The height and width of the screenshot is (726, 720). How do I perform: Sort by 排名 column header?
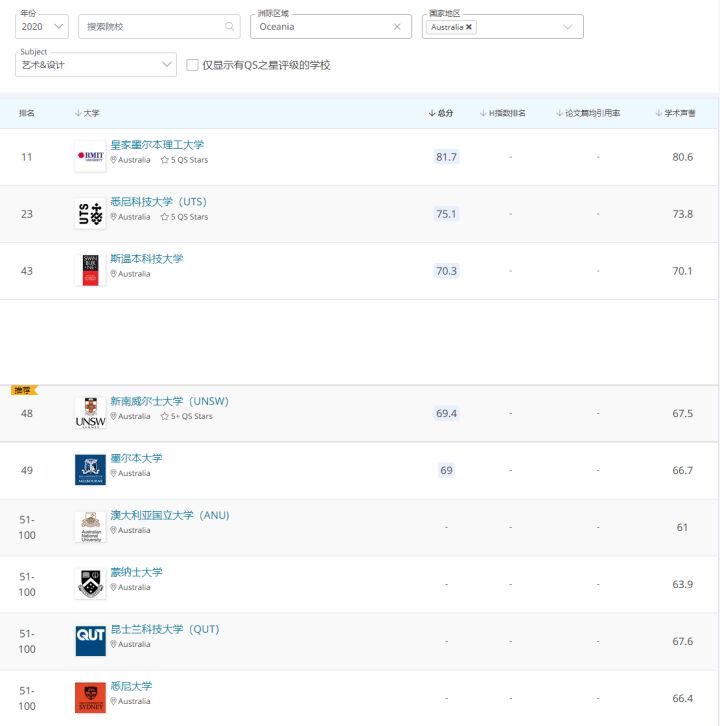coord(26,113)
